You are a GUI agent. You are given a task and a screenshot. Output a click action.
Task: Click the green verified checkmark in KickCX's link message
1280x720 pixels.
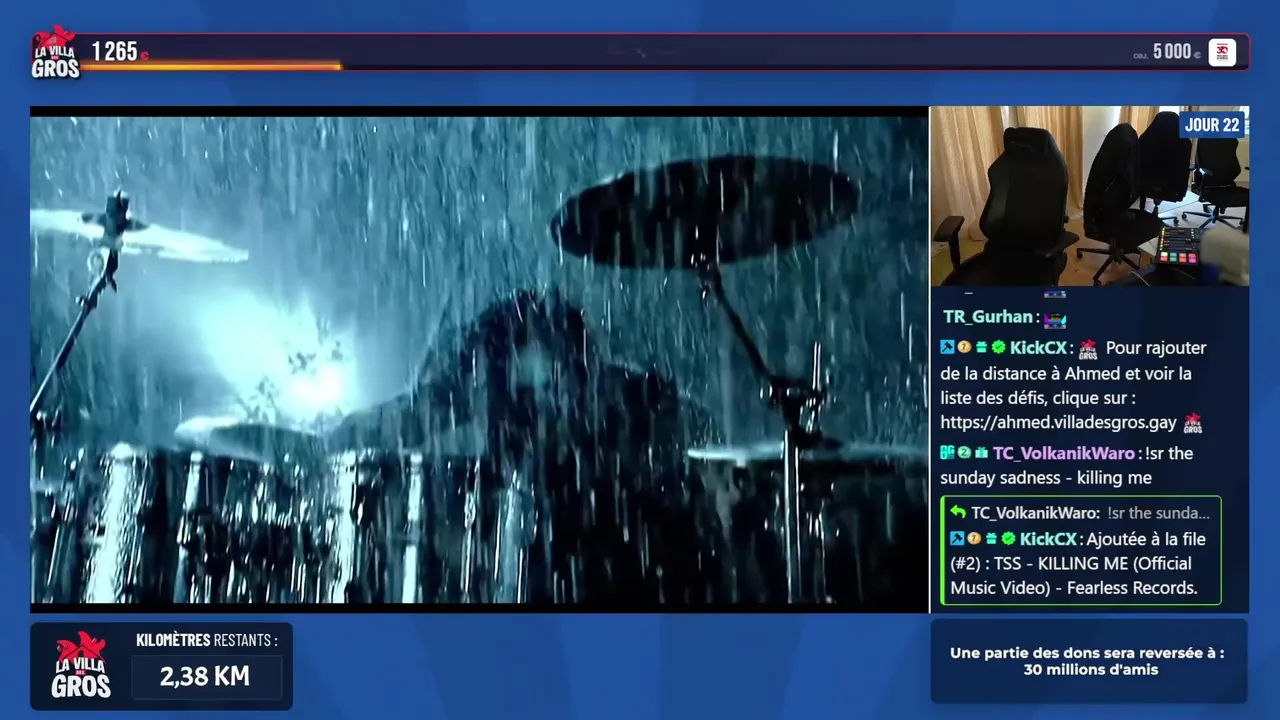click(x=997, y=348)
